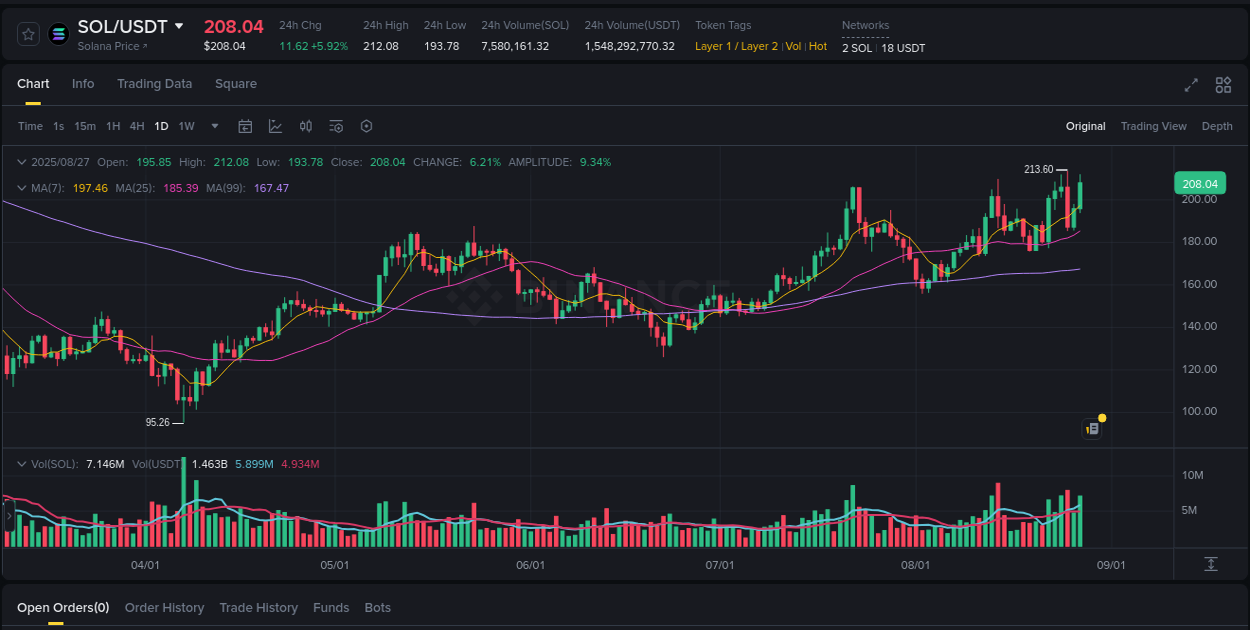
Task: Open the go-to-date calendar icon
Action: [x=245, y=126]
